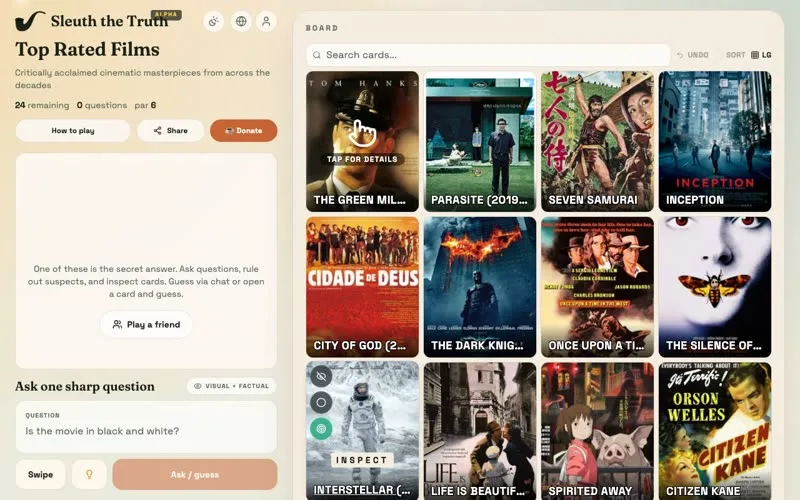Viewport: 800px width, 500px height.
Task: Click the Share button
Action: (170, 131)
